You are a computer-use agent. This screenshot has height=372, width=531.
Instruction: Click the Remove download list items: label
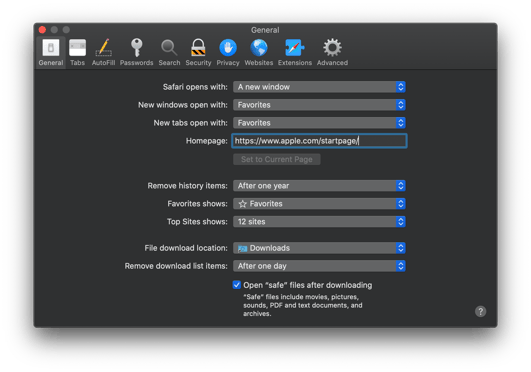[x=176, y=266]
